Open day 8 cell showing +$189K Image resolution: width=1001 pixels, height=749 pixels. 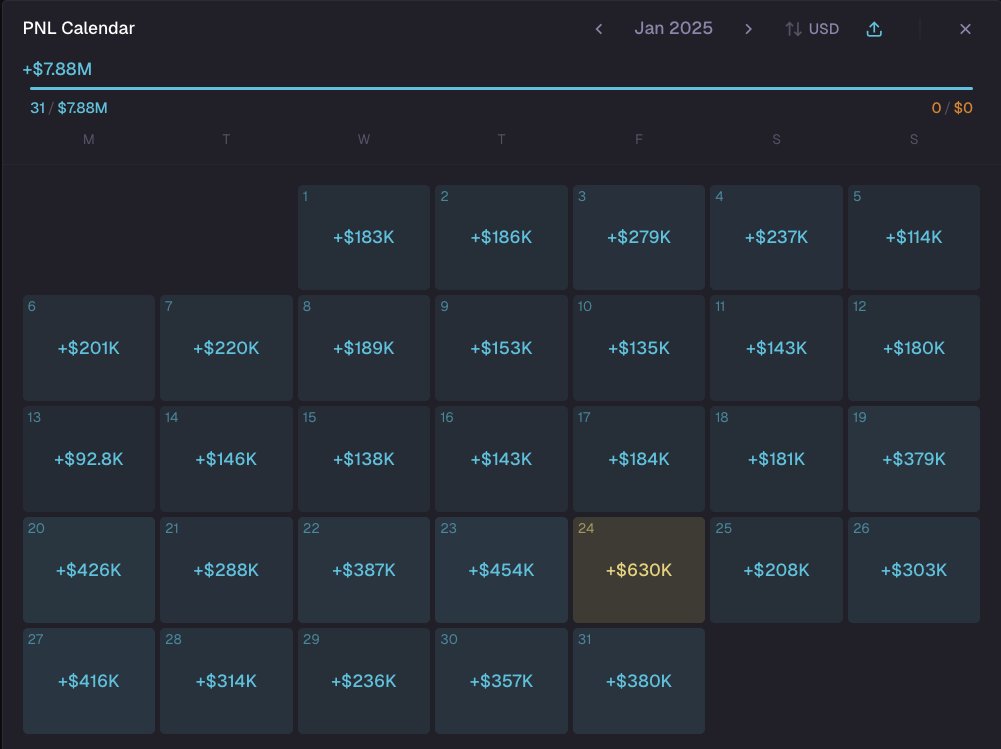coord(364,348)
